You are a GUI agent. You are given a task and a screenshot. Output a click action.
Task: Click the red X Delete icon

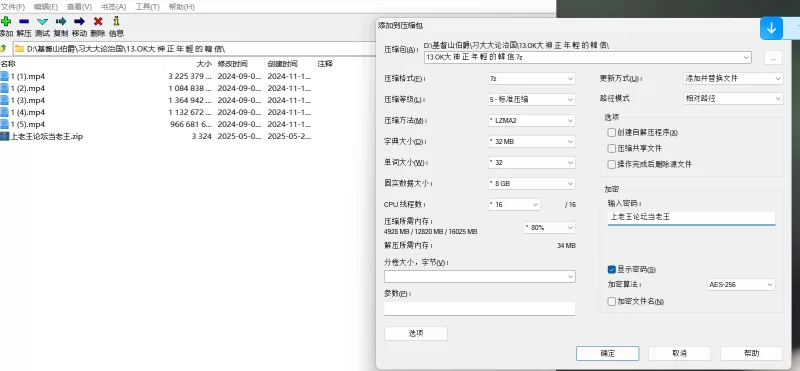98,21
